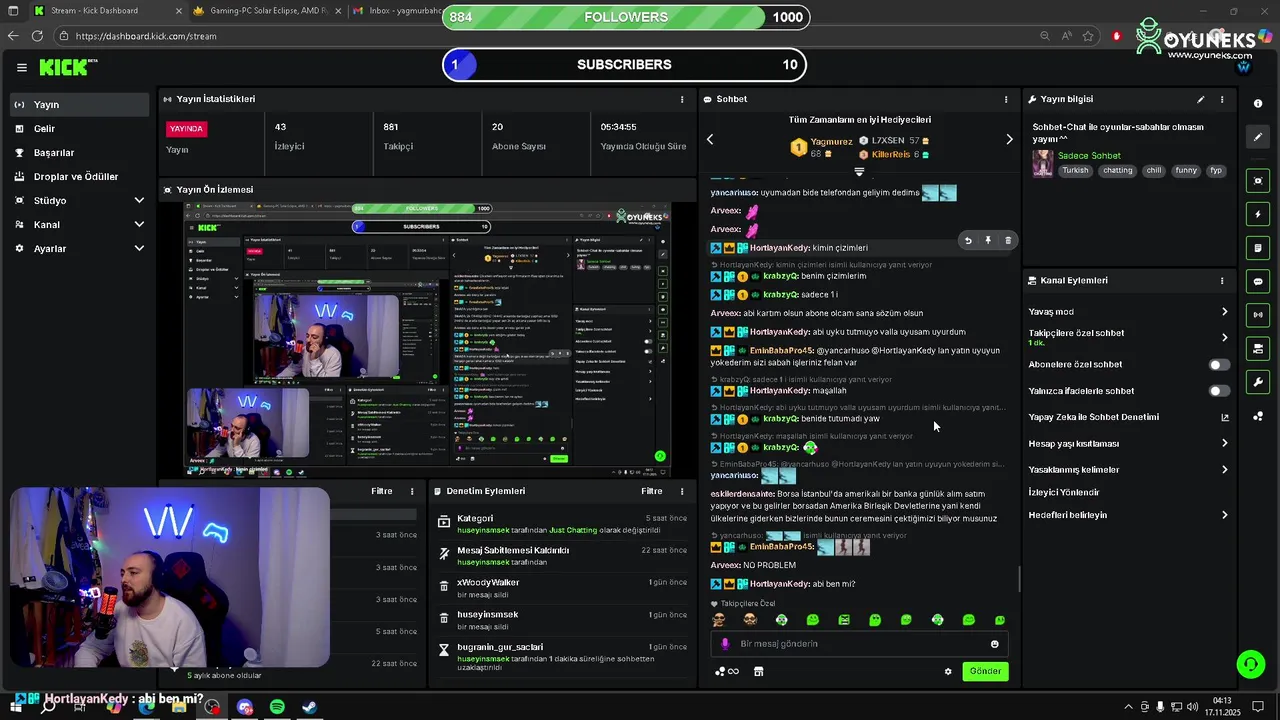Reply to HortlayanKedy kimin çizimleri message

pyautogui.click(x=967, y=240)
